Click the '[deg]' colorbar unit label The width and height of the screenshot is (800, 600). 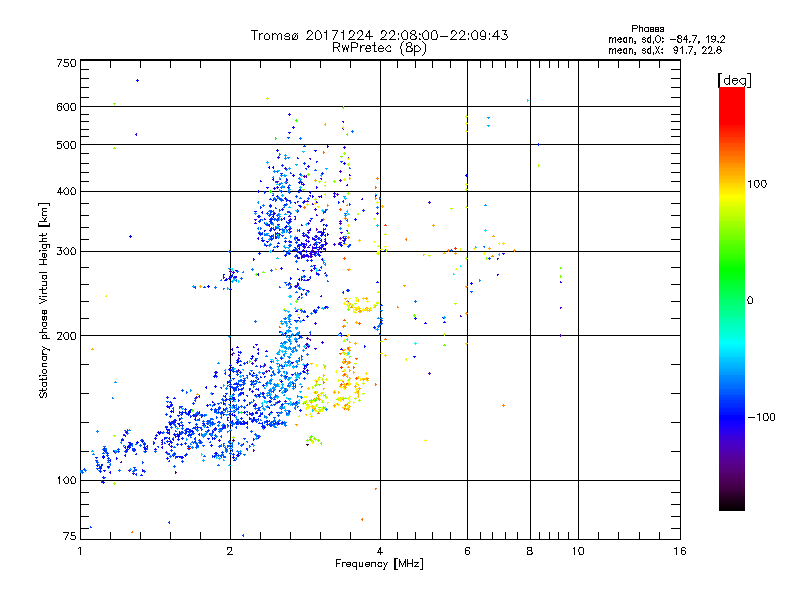click(x=734, y=80)
